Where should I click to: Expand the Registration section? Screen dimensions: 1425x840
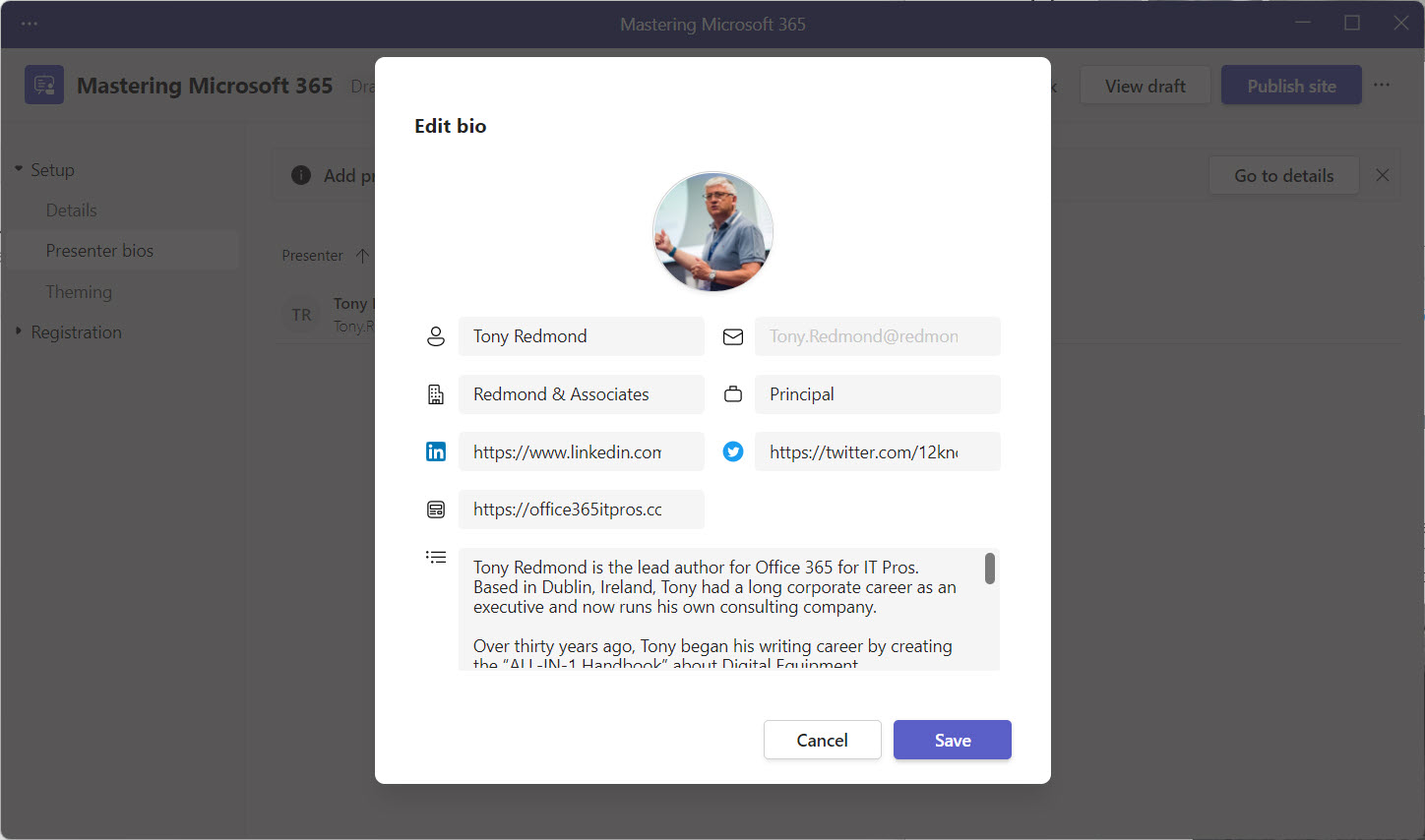17,331
